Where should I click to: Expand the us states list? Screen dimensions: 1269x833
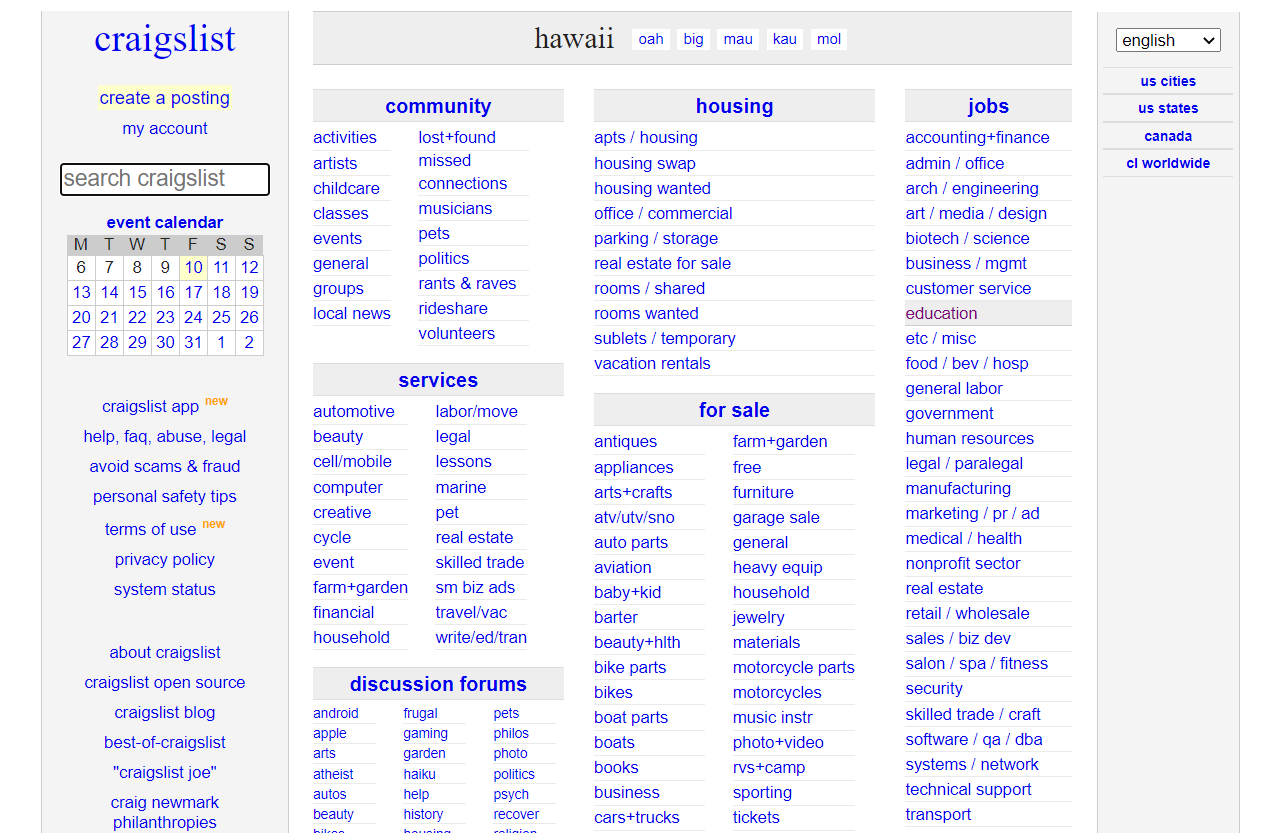click(x=1168, y=108)
